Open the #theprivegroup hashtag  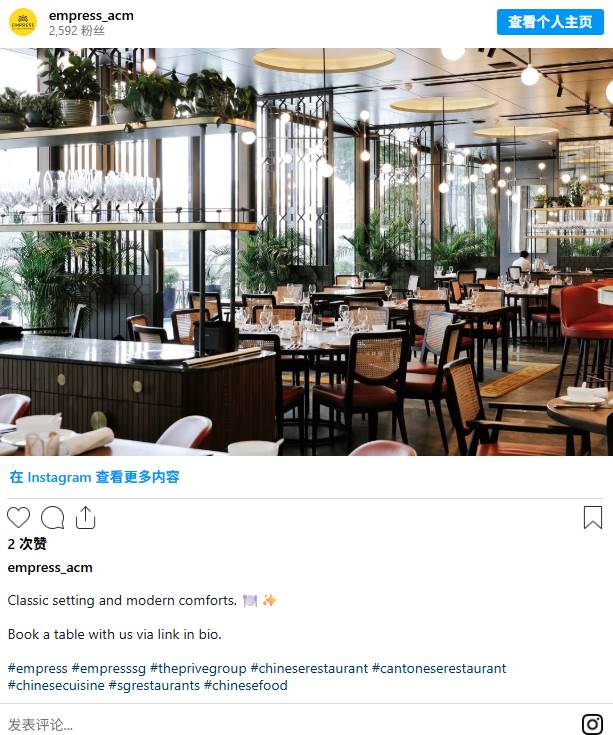pos(198,668)
